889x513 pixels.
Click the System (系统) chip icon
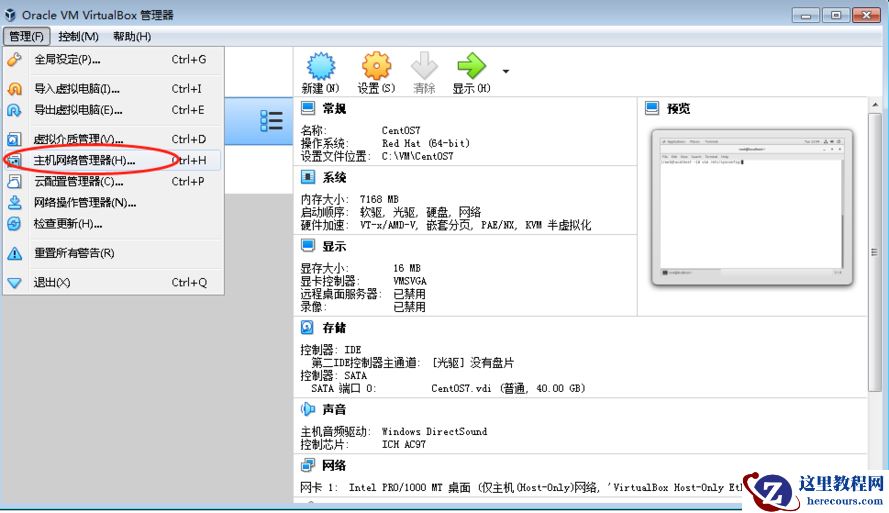coord(308,177)
